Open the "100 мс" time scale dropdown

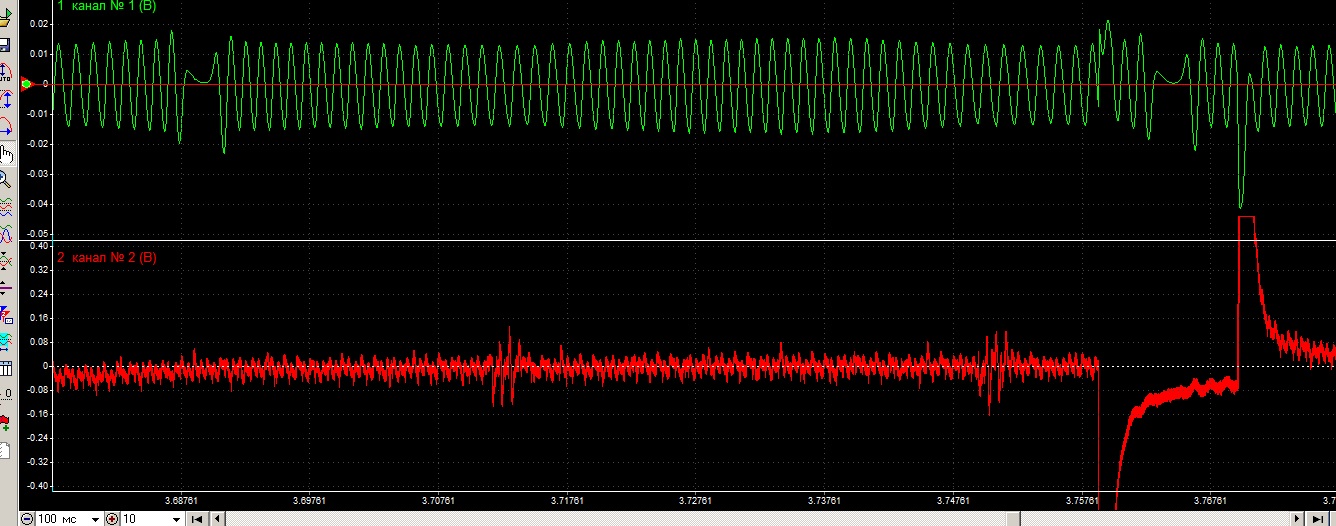95,519
